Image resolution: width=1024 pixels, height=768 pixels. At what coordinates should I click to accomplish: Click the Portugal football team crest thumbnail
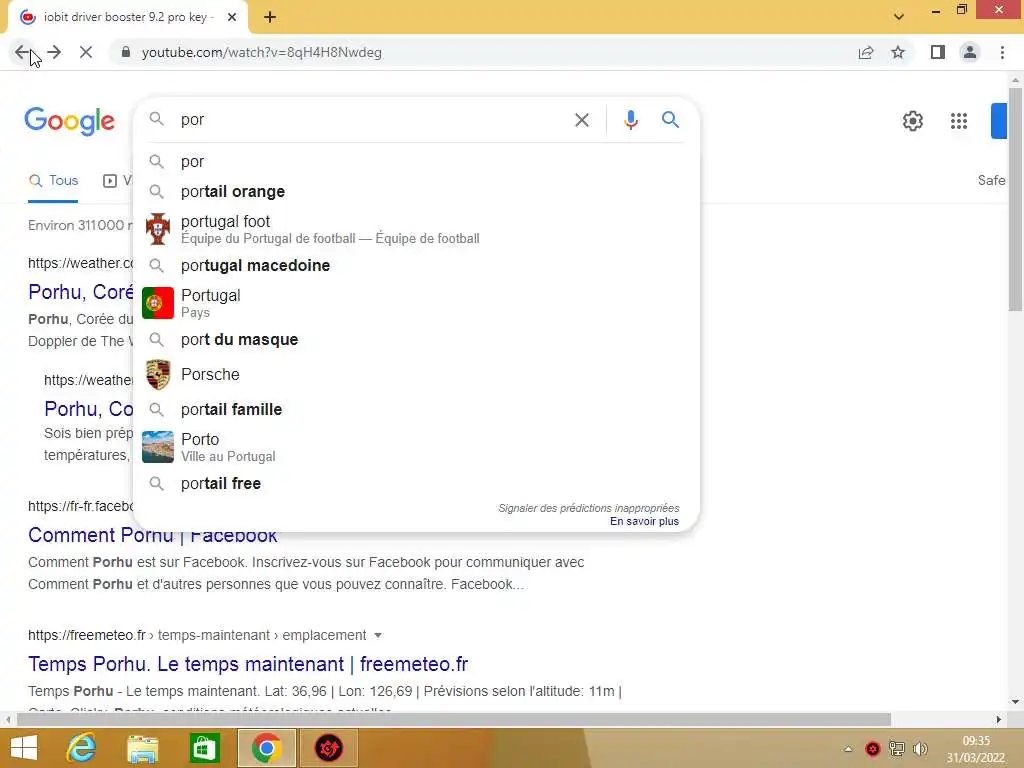coord(157,229)
